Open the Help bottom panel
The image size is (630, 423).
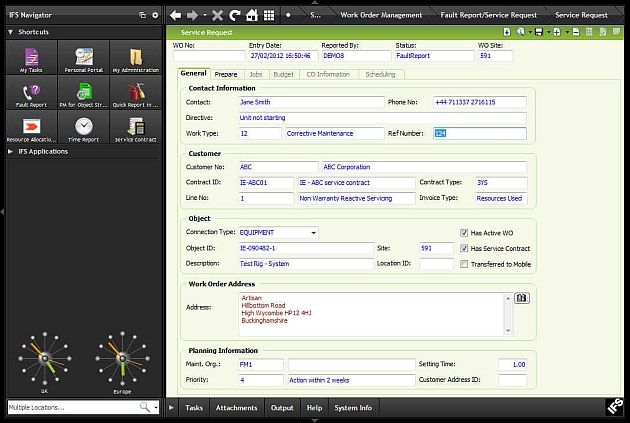[314, 408]
